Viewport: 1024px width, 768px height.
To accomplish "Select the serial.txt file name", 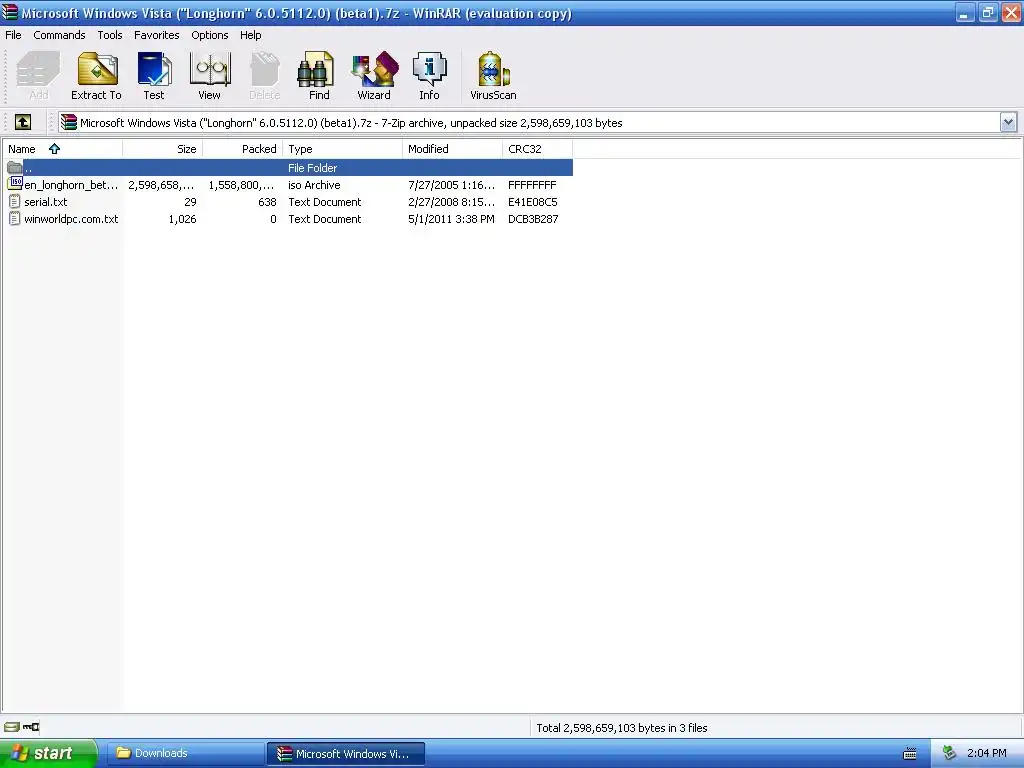I will pos(46,202).
